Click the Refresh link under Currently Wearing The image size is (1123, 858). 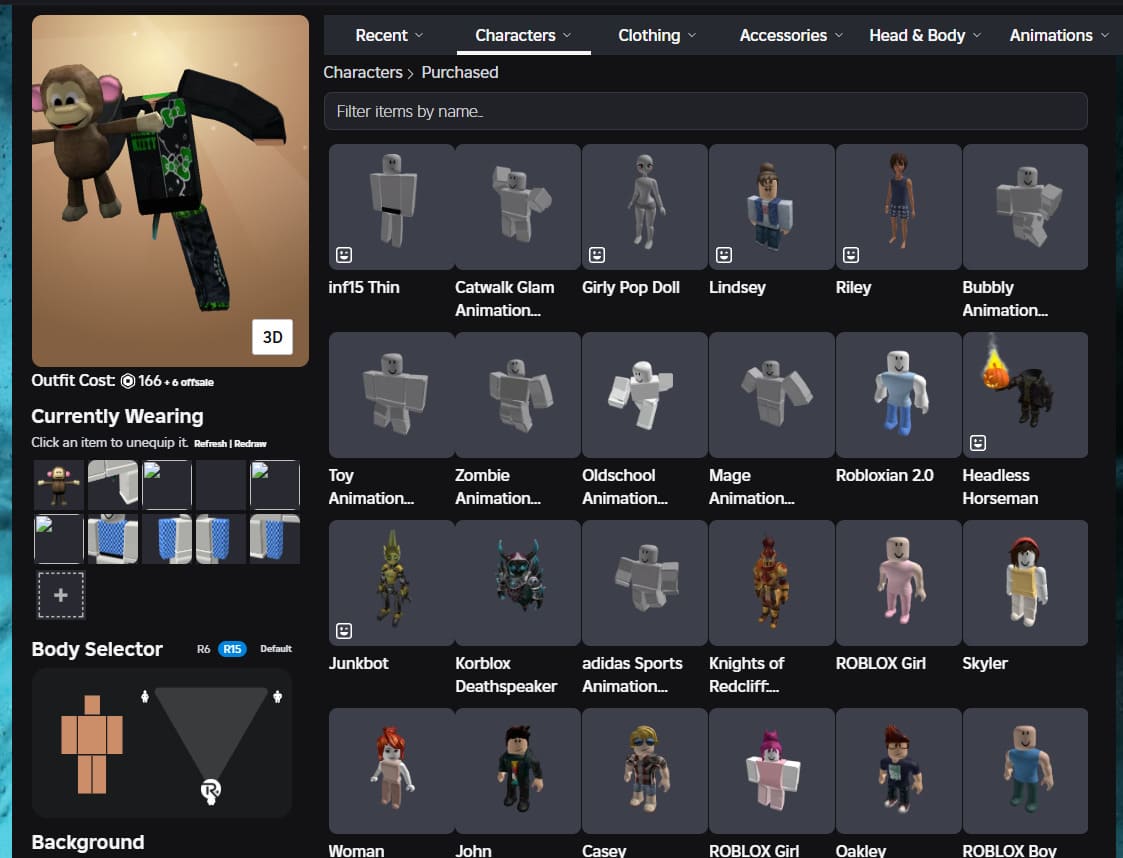(210, 443)
